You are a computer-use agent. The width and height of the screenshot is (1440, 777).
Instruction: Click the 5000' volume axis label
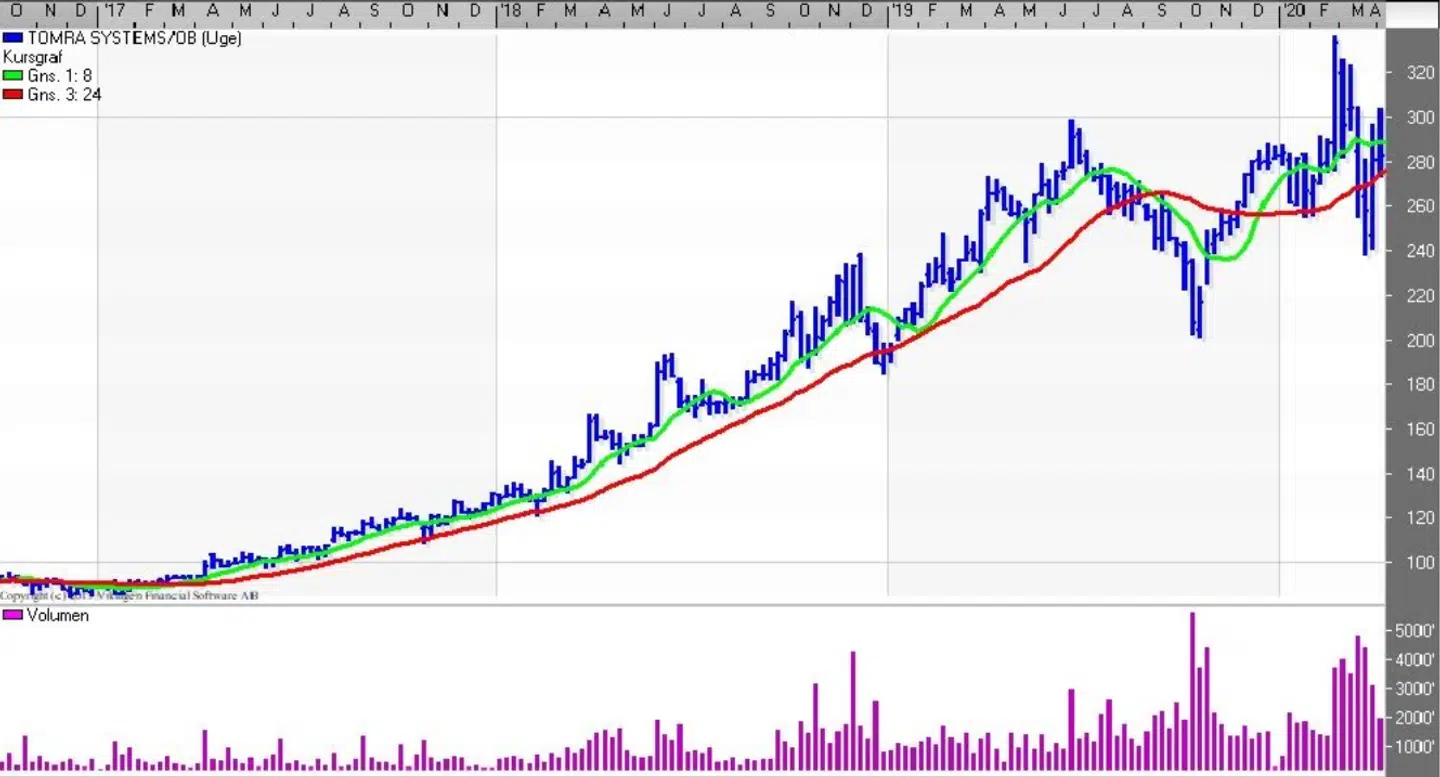point(1416,631)
